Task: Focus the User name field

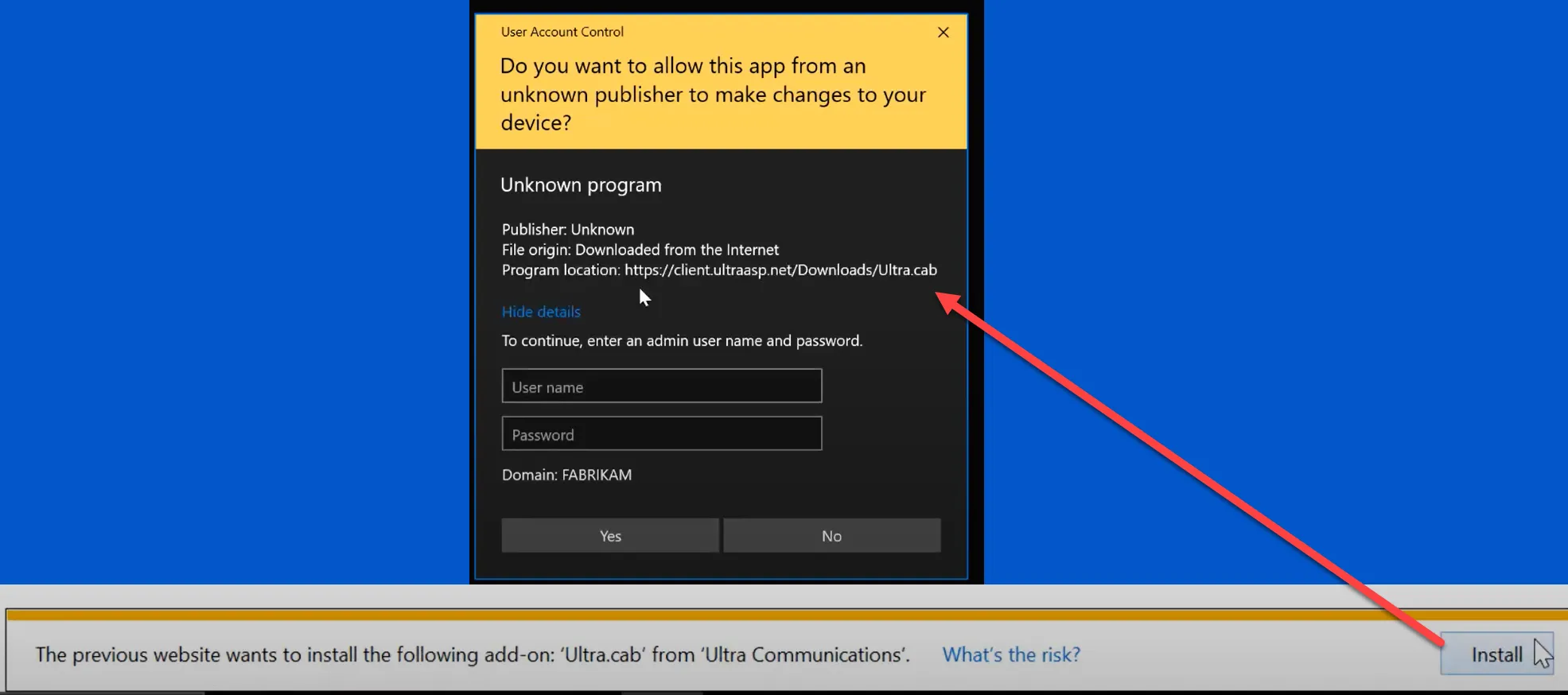Action: [661, 386]
